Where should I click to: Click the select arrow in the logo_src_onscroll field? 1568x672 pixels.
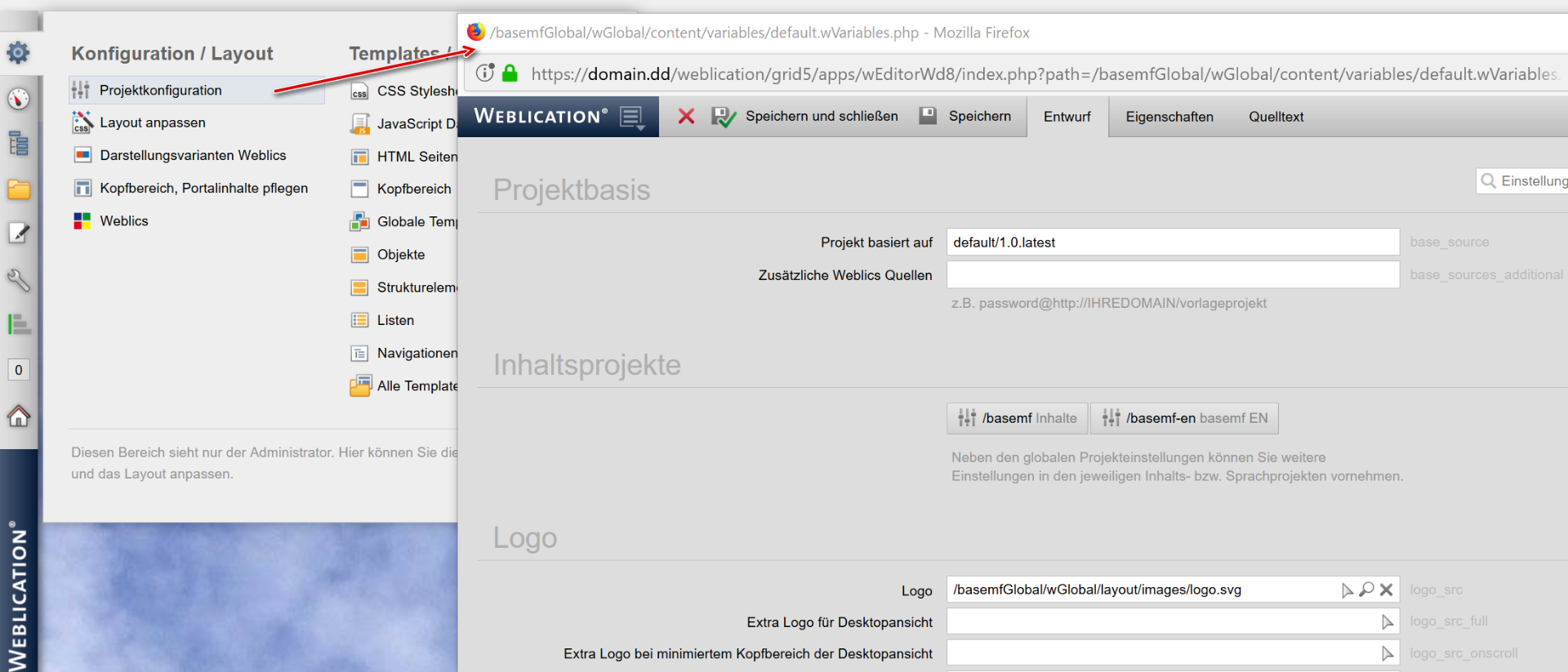[1387, 653]
